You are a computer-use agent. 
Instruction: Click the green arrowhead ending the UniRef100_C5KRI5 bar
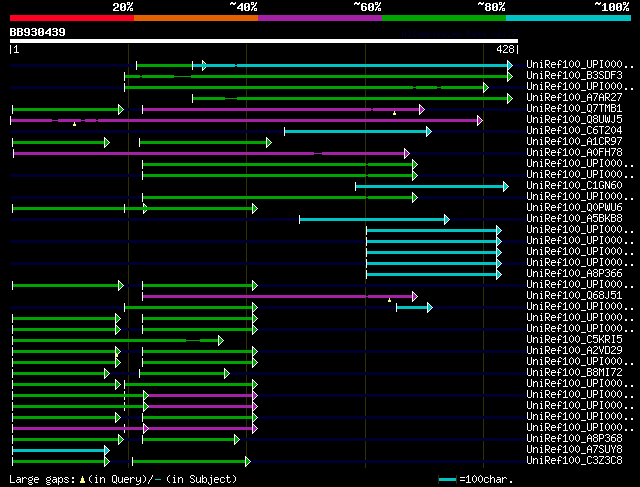click(x=221, y=340)
